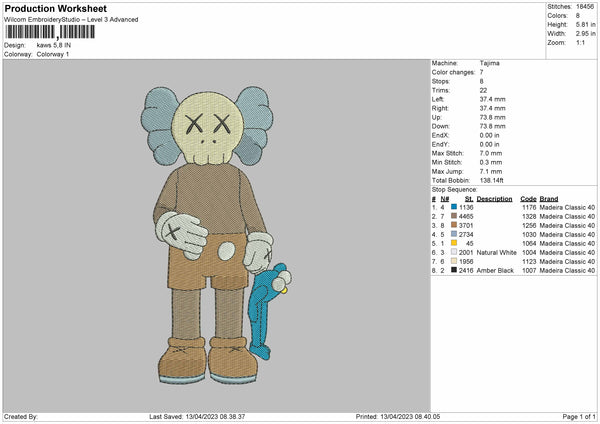Click the max stitch value '7.0 mm'
The width and height of the screenshot is (600, 424).
coord(491,153)
